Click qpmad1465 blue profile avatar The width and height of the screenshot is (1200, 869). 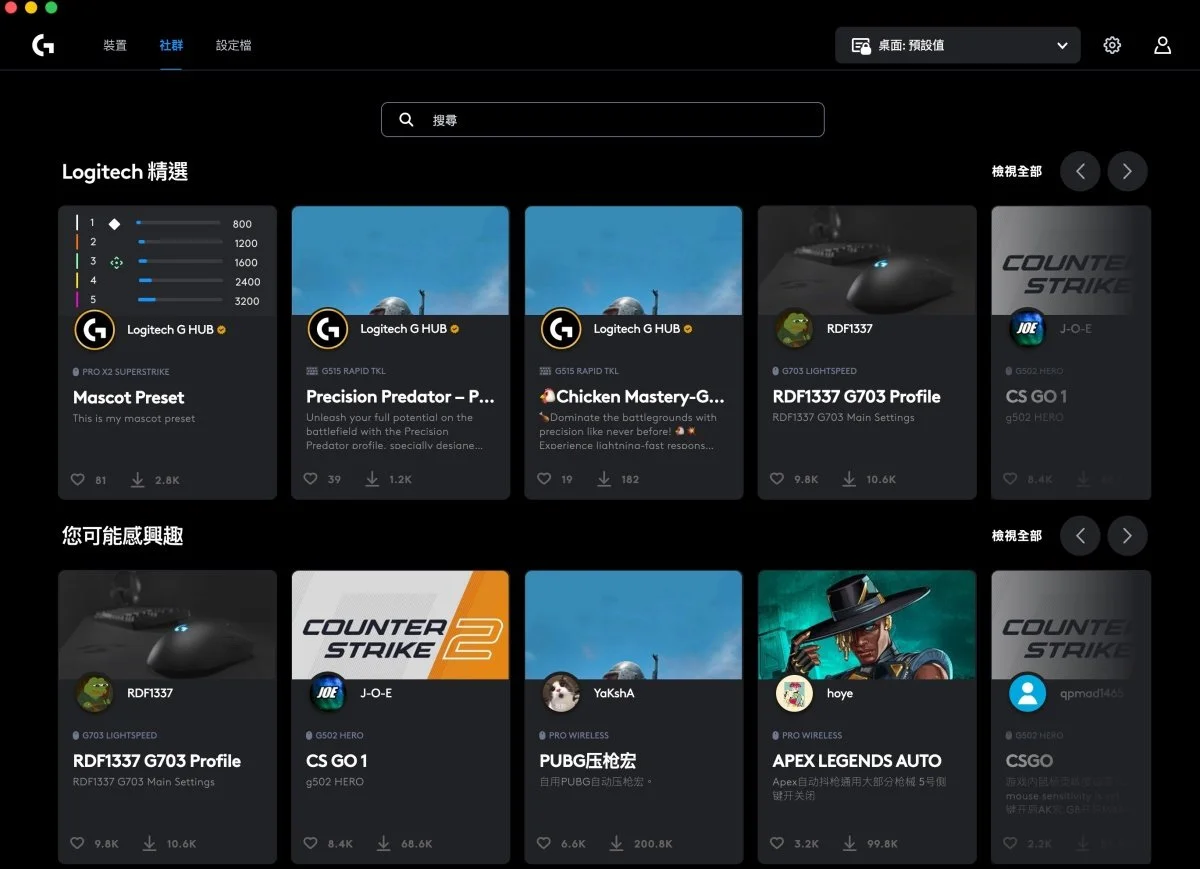(x=1027, y=693)
